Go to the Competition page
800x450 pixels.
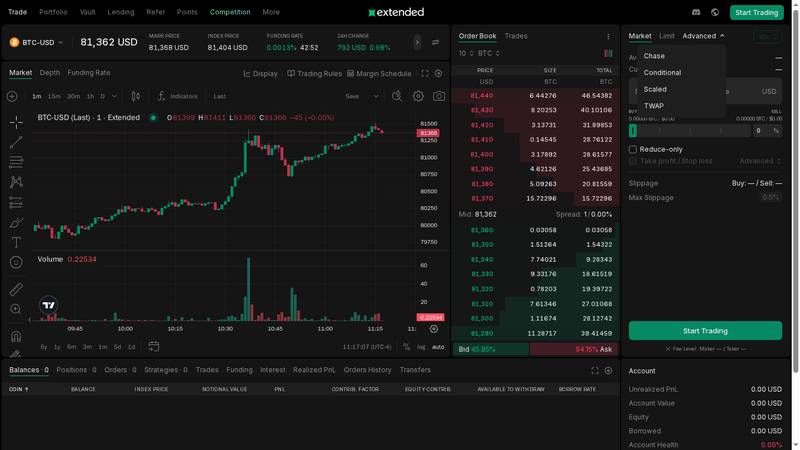point(230,12)
